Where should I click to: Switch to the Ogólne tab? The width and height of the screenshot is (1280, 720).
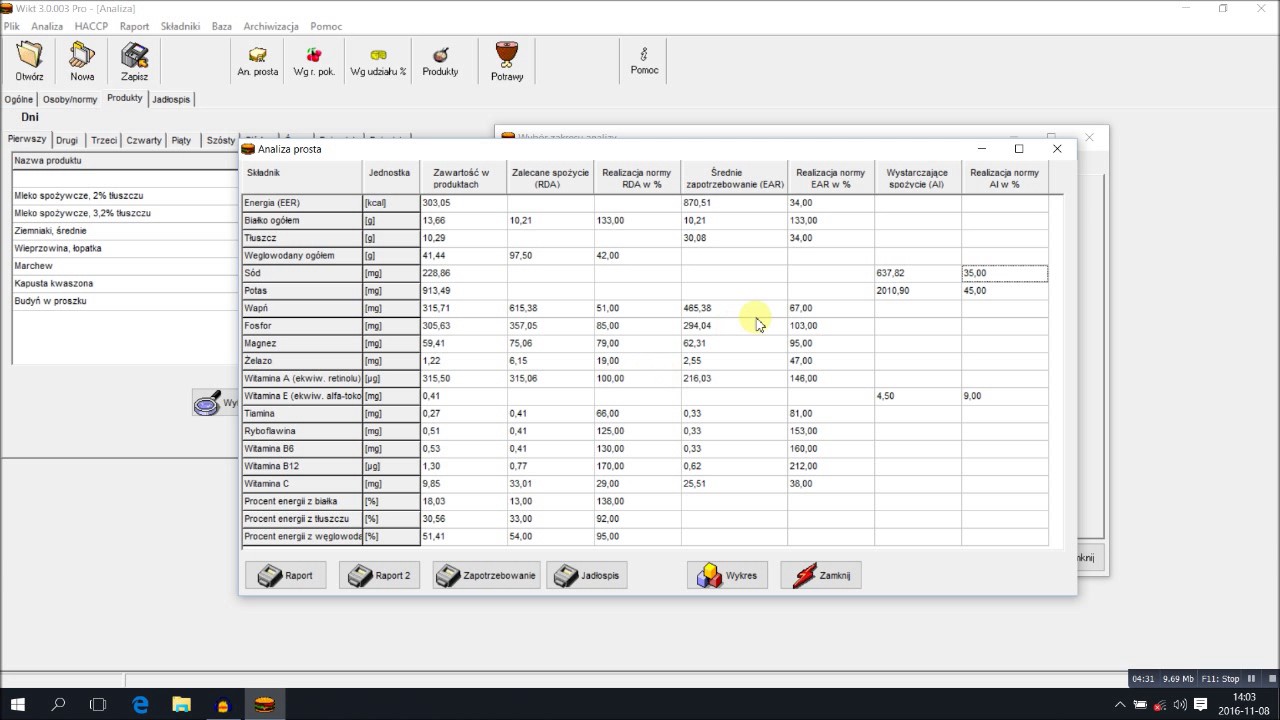coord(19,99)
